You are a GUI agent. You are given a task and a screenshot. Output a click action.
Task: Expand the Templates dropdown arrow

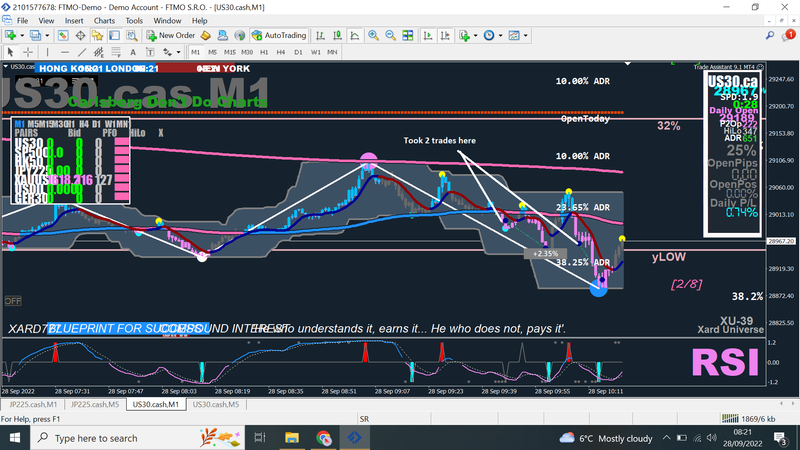[525, 35]
